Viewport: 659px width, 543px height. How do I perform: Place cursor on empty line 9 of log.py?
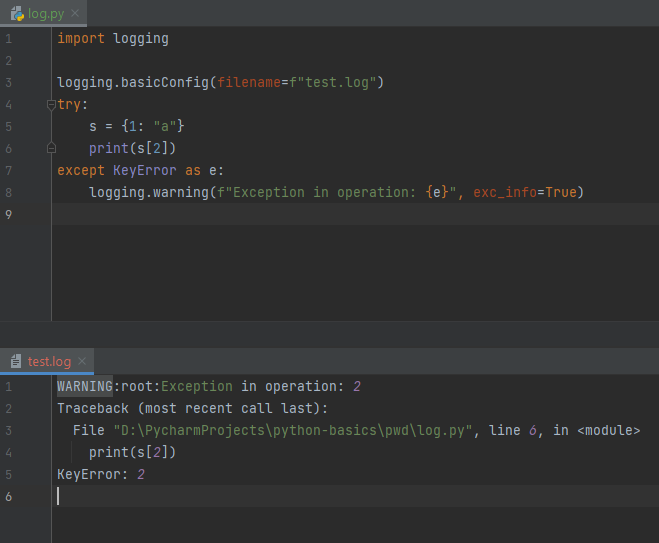tap(355, 214)
